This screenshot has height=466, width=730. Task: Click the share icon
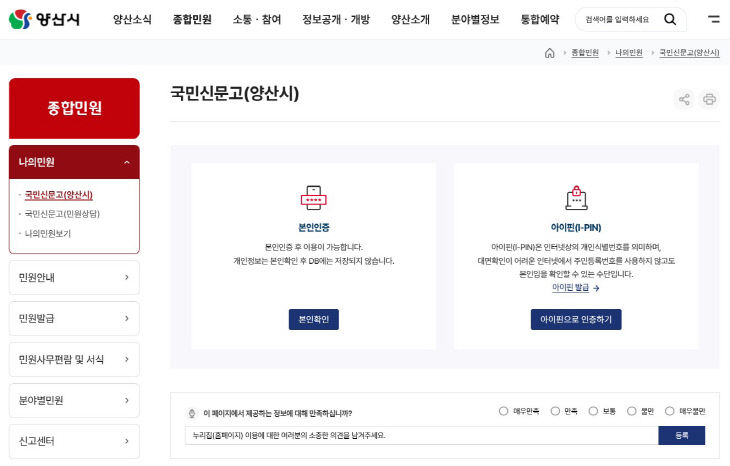684,99
